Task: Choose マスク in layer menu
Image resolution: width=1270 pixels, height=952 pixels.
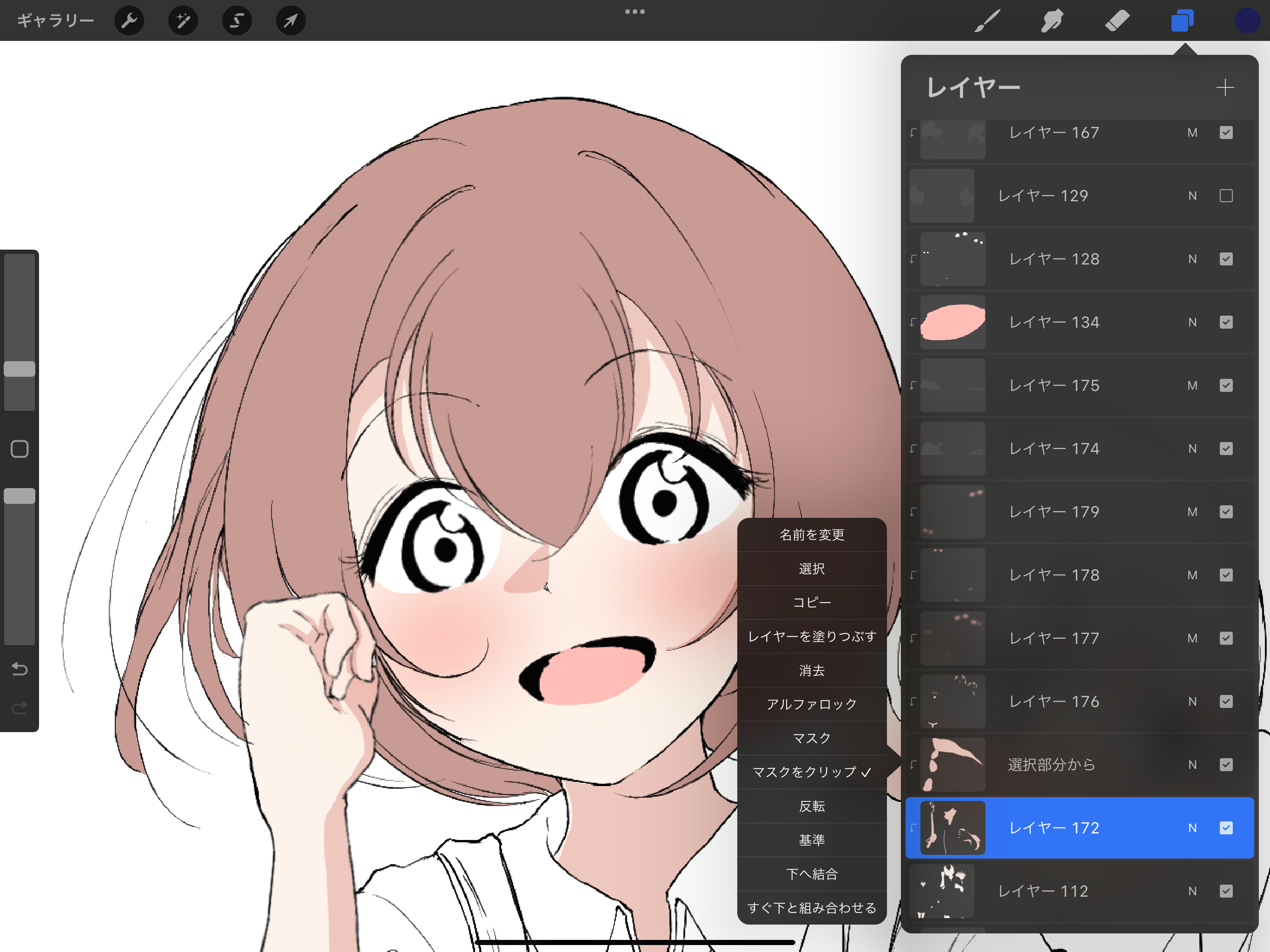Action: (812, 738)
